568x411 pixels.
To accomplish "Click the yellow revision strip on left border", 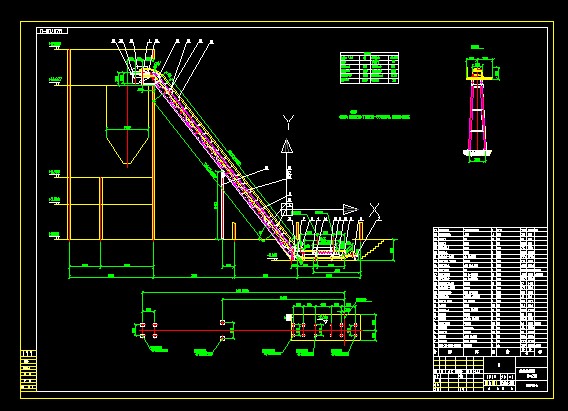I will coord(29,370).
